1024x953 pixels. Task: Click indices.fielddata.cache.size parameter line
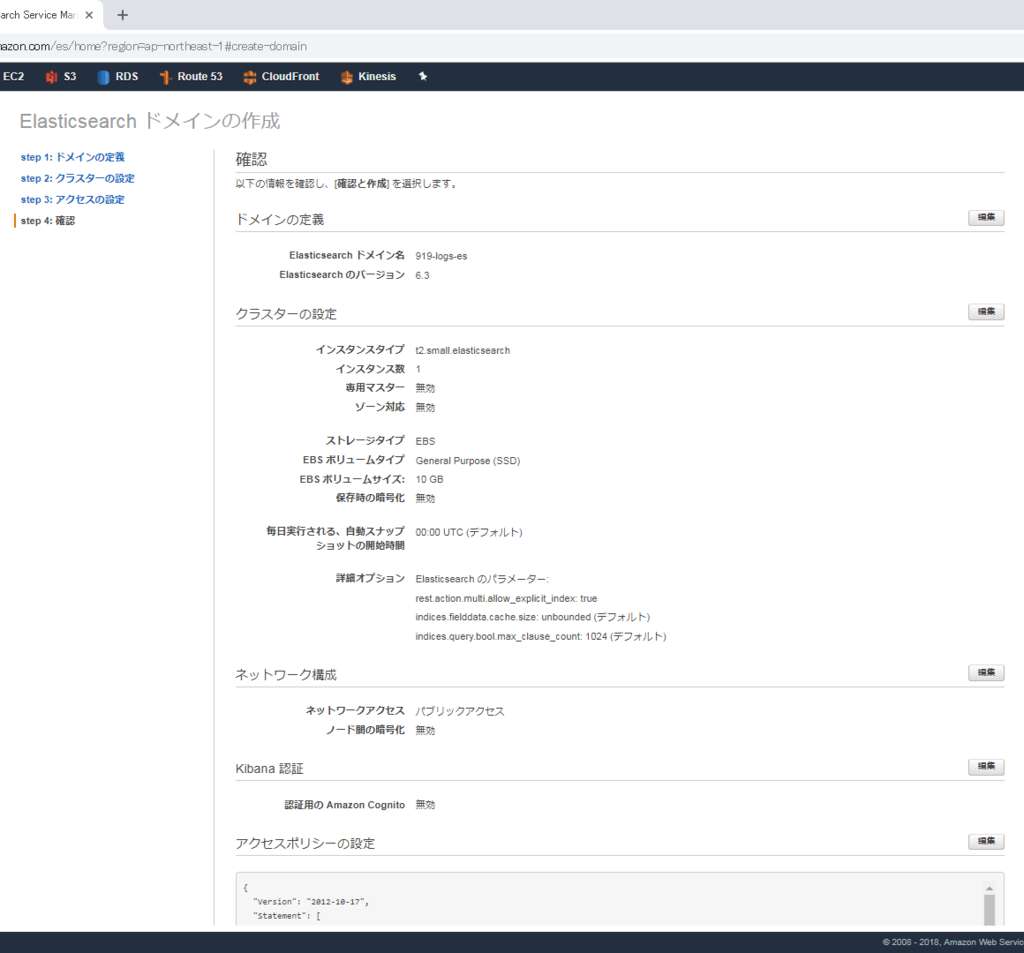point(533,617)
